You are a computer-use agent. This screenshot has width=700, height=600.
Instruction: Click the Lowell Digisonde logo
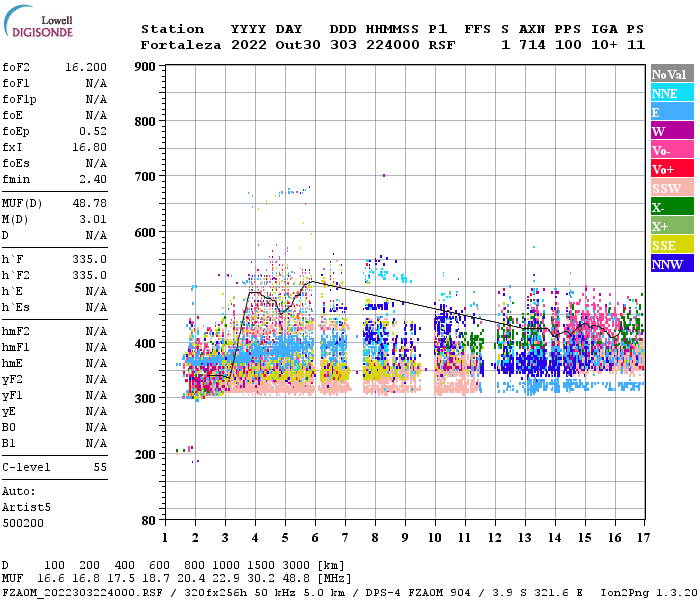point(38,21)
